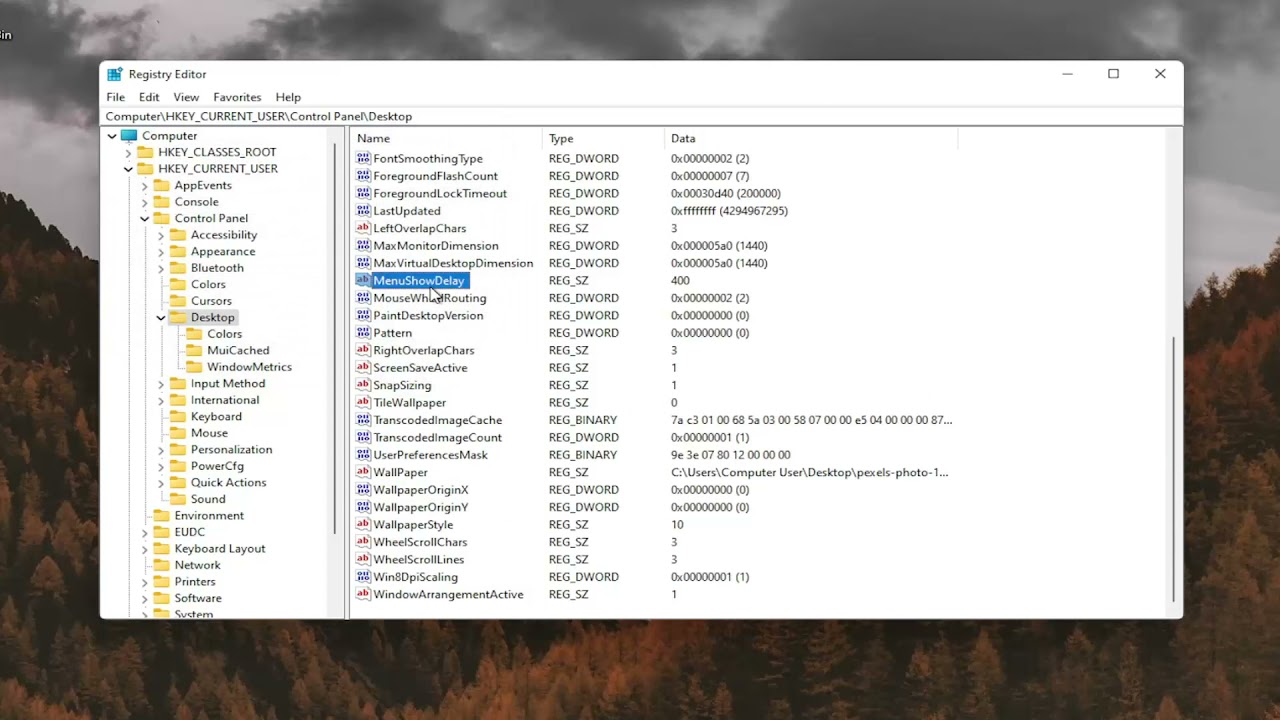Expand the Appearance key
Viewport: 1280px width, 720px height.
(x=160, y=252)
